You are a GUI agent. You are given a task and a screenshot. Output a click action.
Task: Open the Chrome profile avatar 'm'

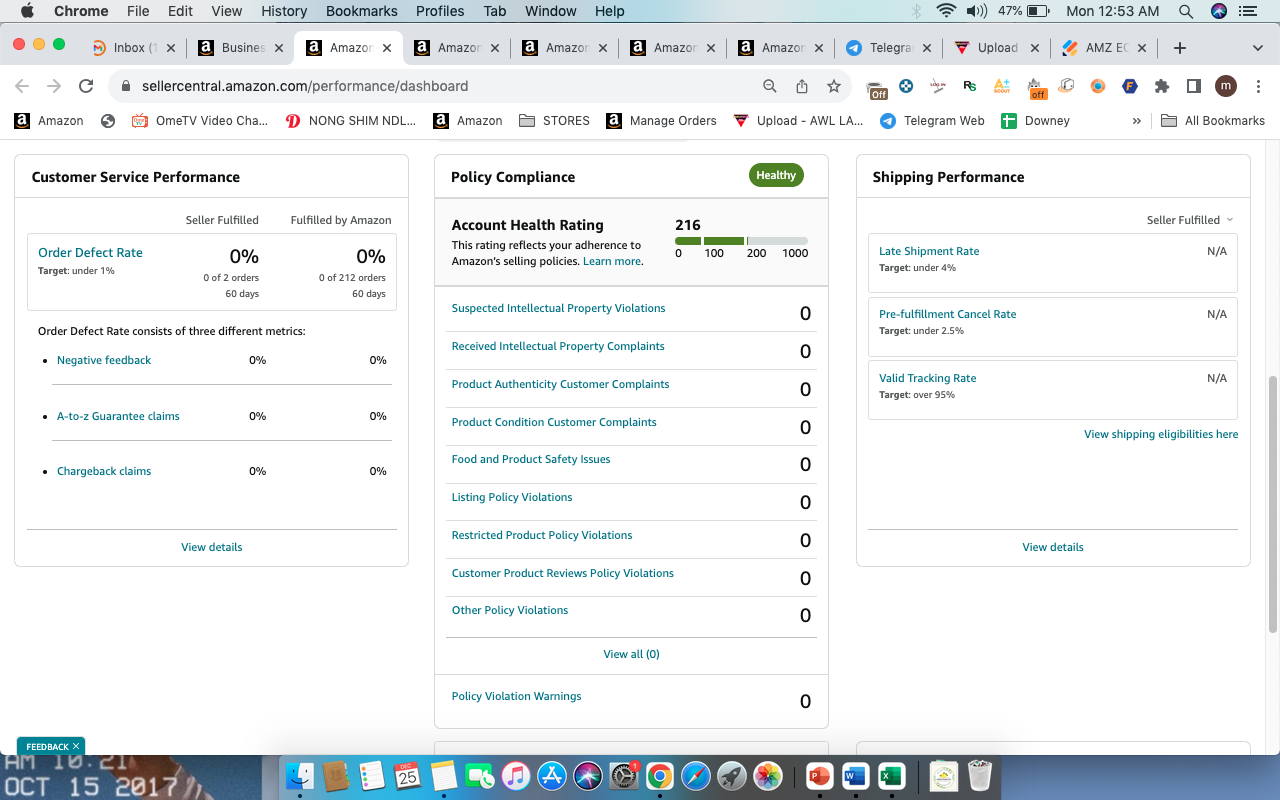coord(1226,86)
